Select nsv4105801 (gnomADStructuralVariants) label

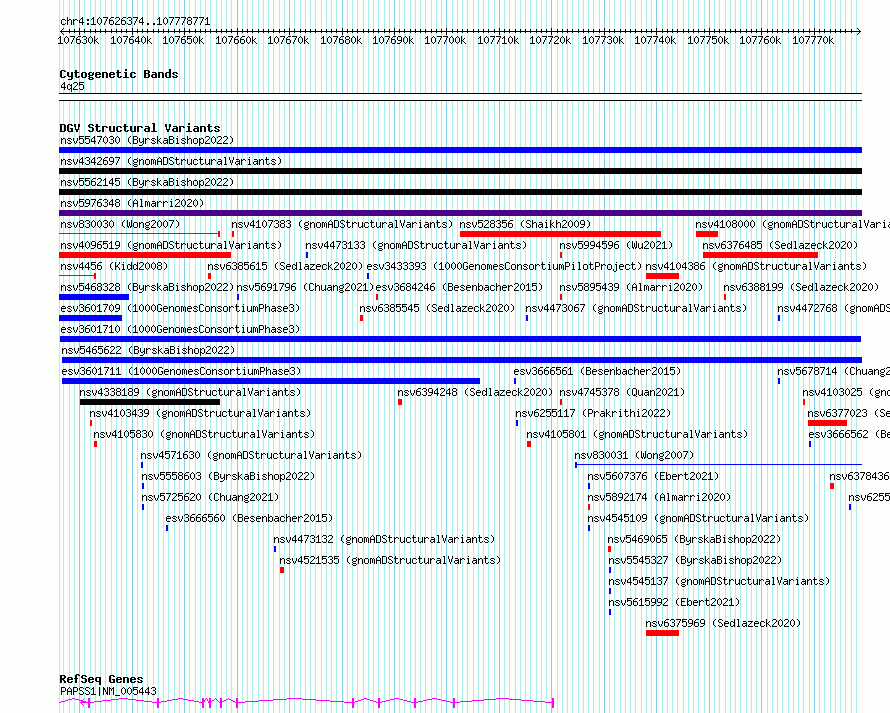pos(637,434)
